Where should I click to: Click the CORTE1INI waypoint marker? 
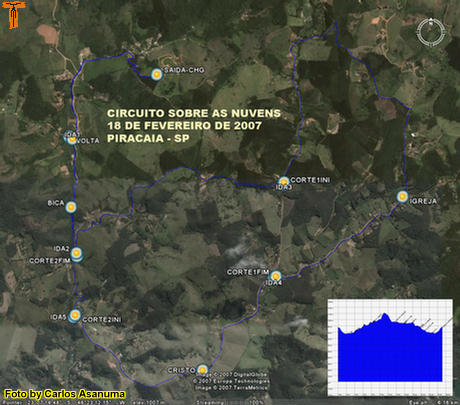284,182
